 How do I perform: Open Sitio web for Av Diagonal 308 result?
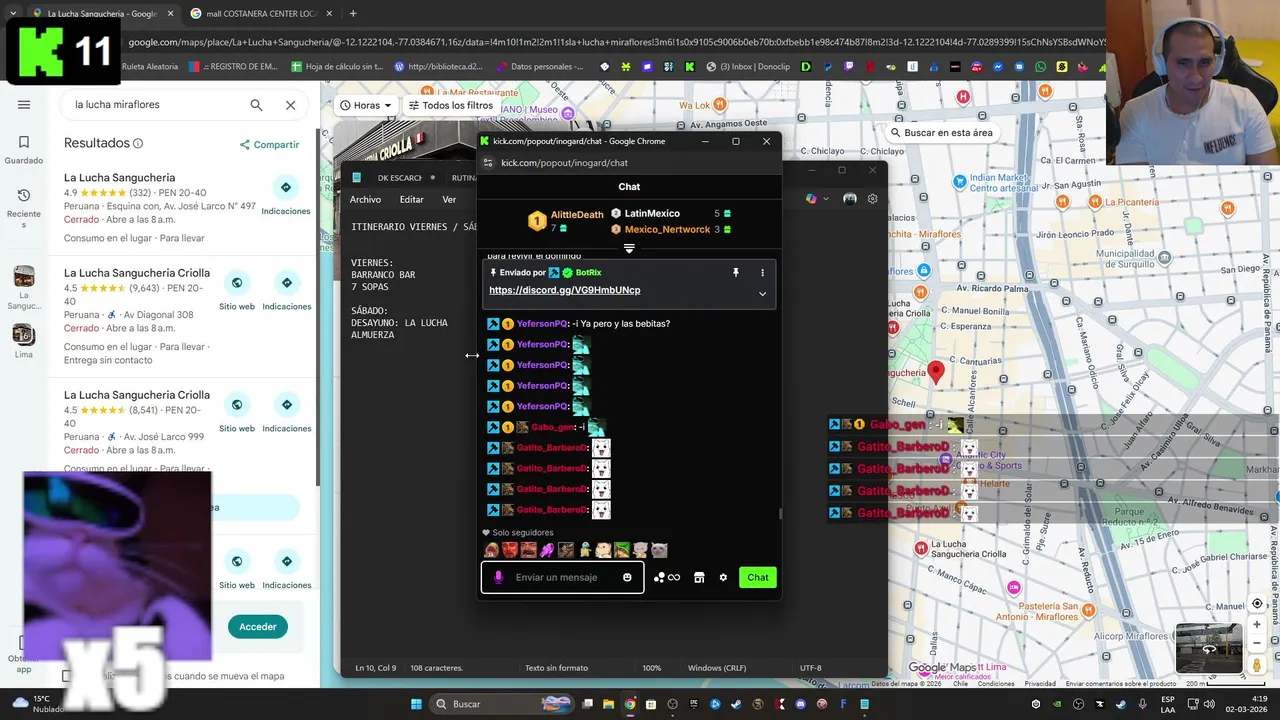pos(237,290)
